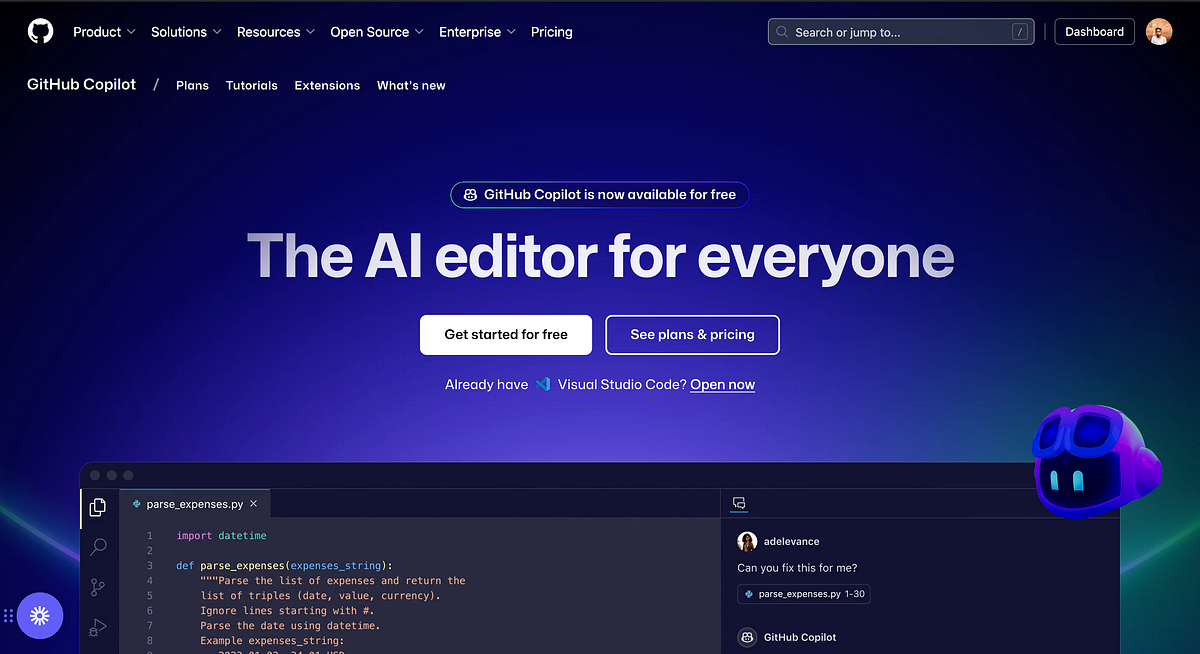This screenshot has height=654, width=1200.
Task: Open the Explorer files icon in editor sidebar
Action: 98,508
